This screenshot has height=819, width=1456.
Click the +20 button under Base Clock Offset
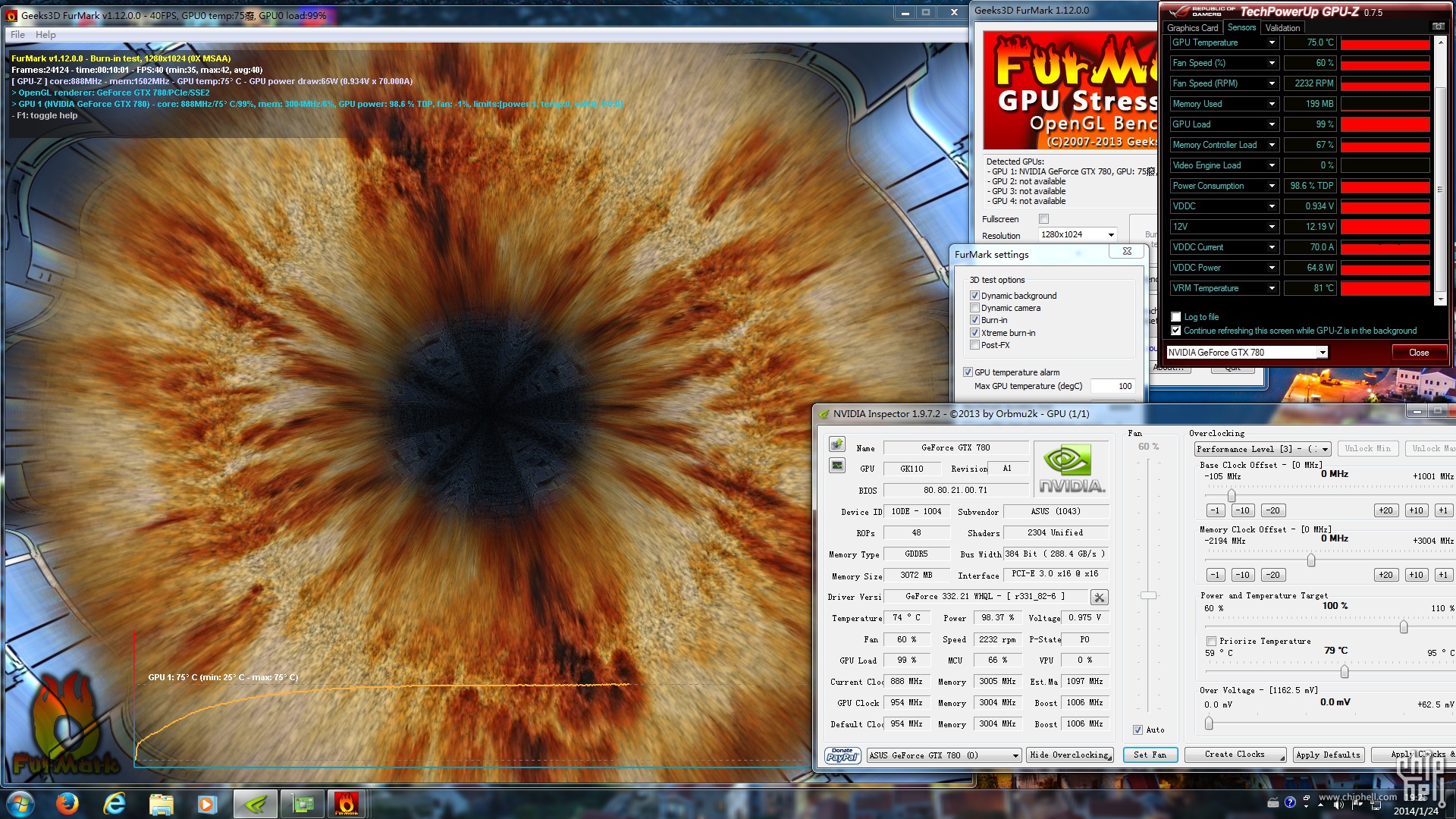click(1385, 511)
